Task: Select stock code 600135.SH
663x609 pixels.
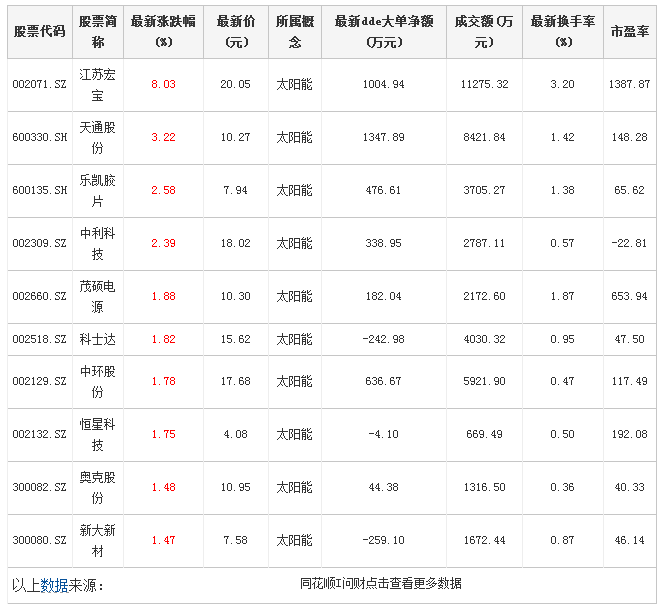Action: (39, 190)
